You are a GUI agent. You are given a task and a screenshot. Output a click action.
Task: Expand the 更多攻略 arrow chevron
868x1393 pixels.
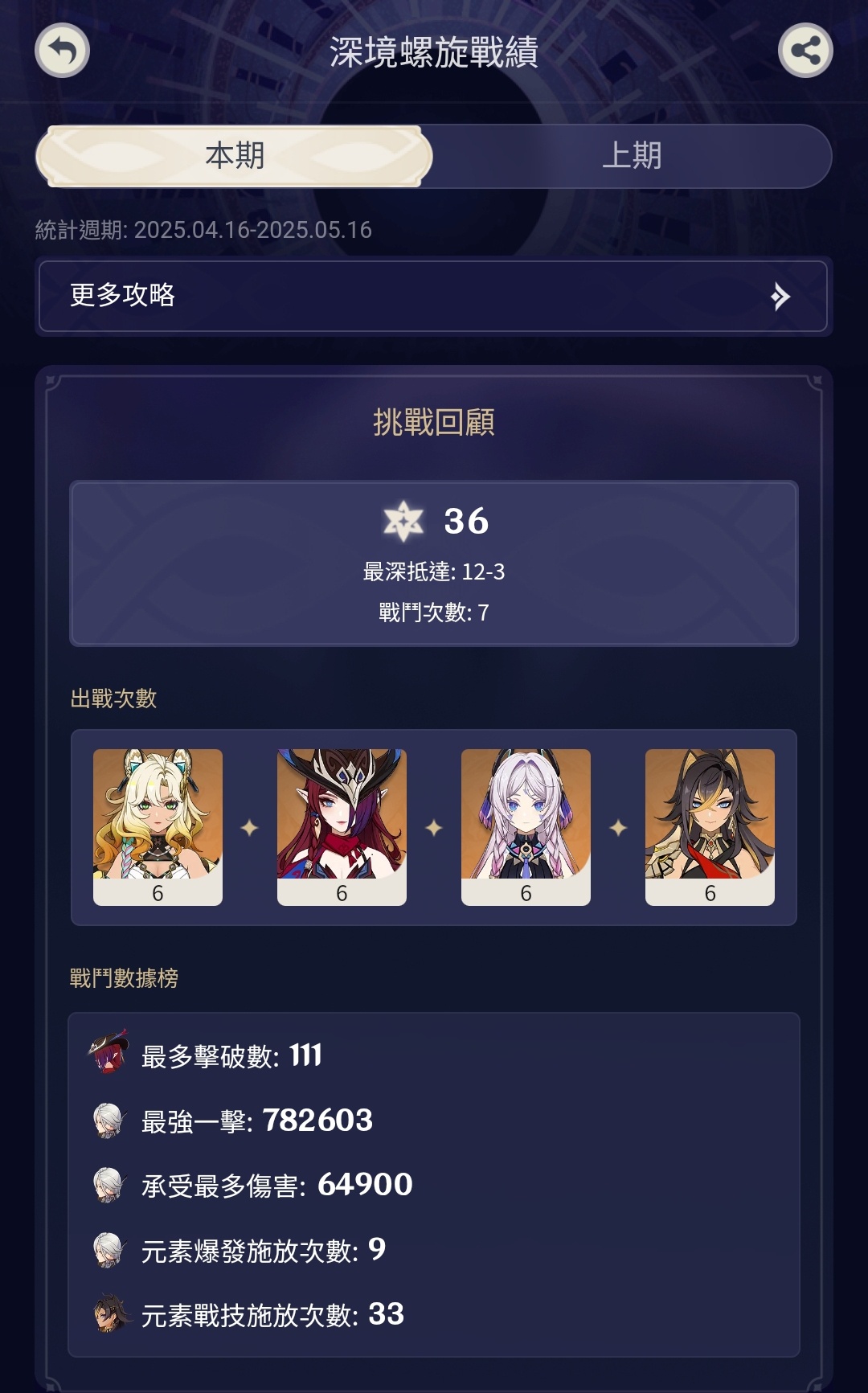coord(780,297)
